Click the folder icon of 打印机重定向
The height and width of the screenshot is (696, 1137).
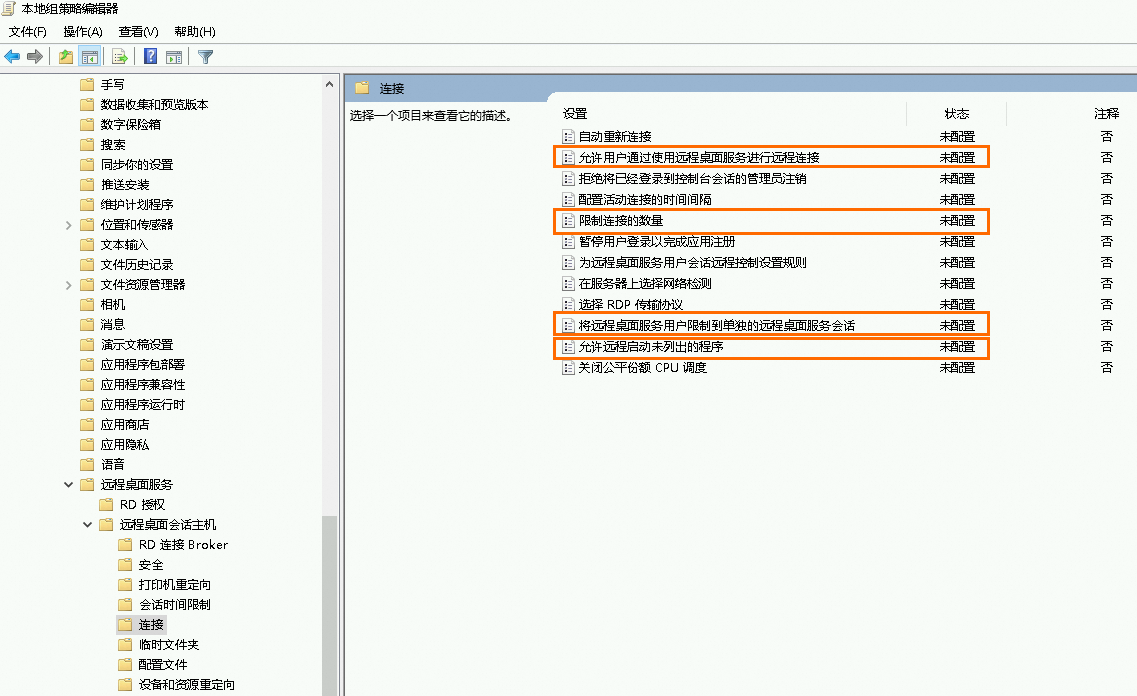[125, 584]
